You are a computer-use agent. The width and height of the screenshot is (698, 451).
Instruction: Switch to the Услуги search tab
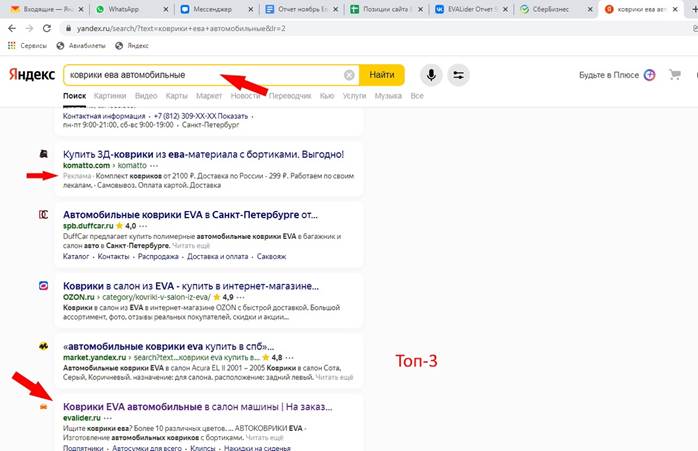[354, 96]
